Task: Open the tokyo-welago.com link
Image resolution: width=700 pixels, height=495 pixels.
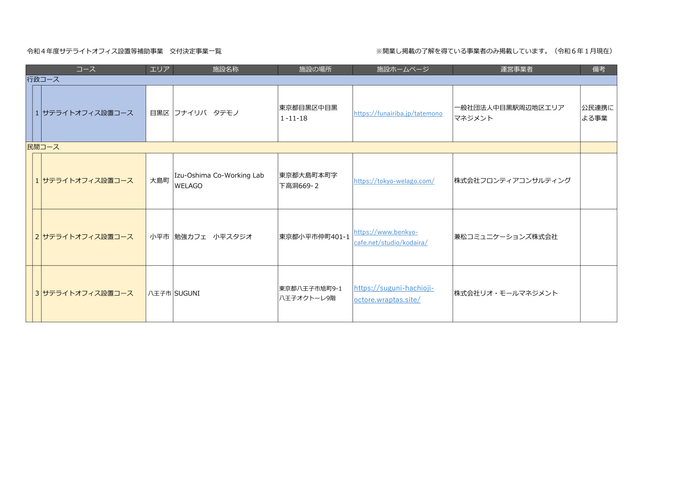Action: 394,181
